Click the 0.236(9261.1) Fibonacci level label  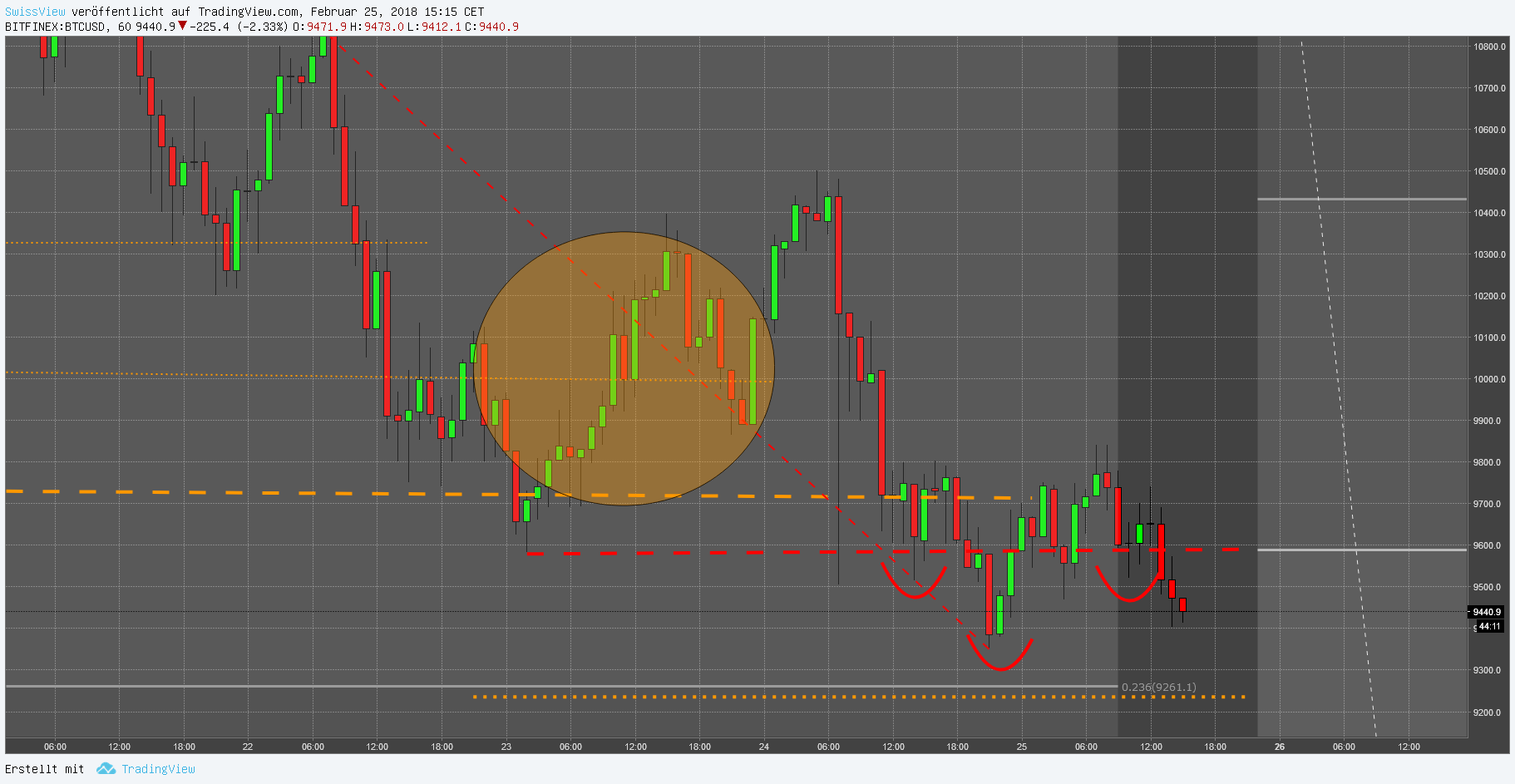[x=1158, y=688]
